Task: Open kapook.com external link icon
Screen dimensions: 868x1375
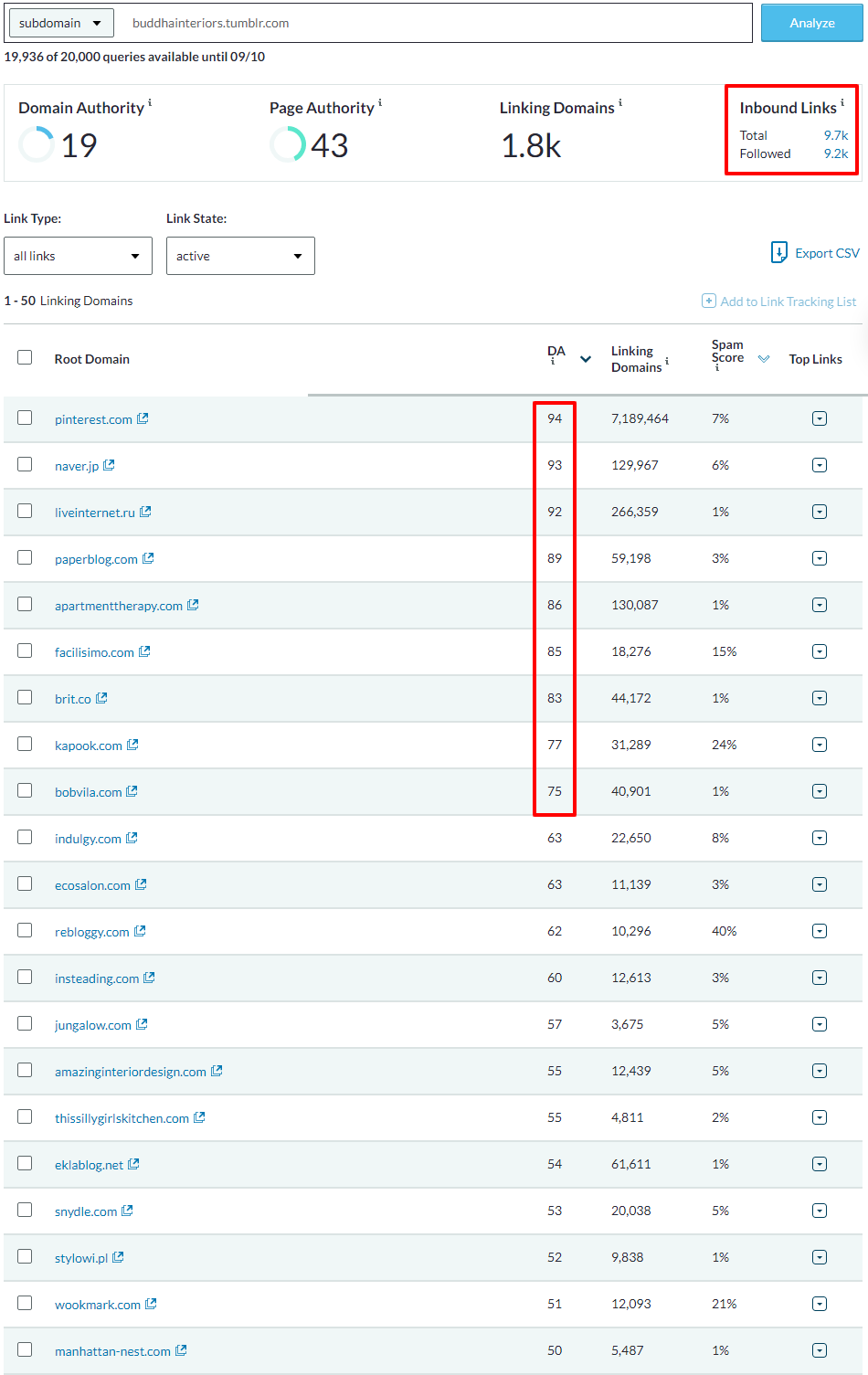Action: coord(132,745)
